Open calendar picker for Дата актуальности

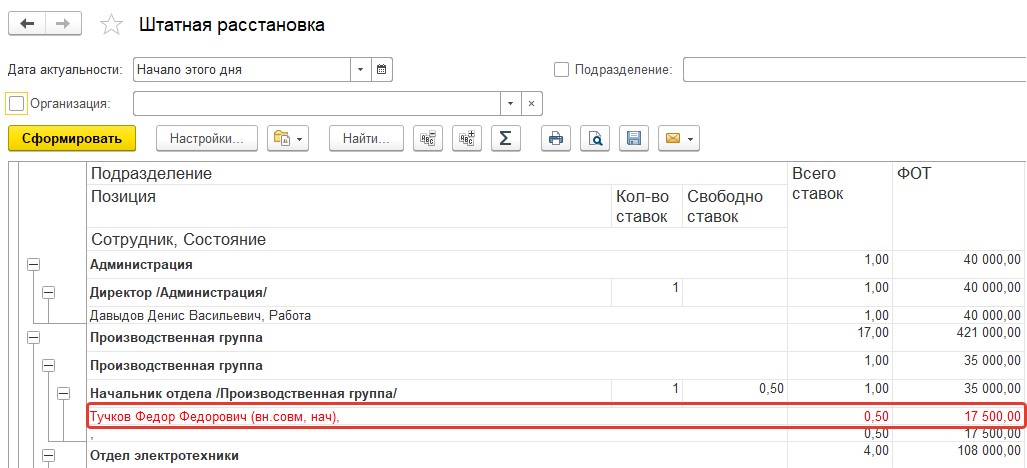tap(382, 69)
